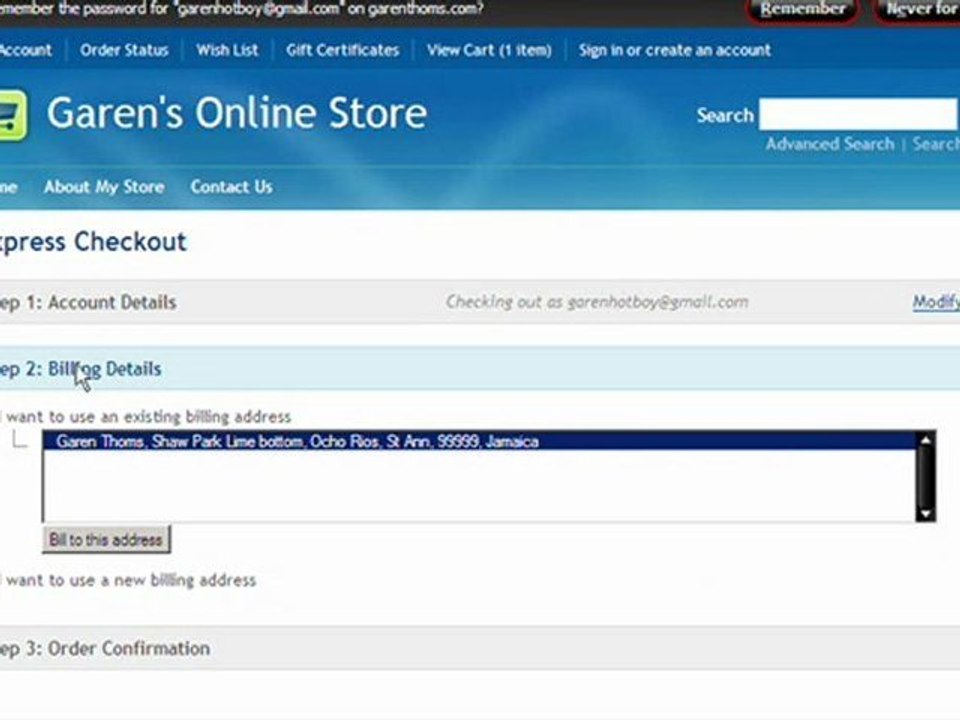
Task: Open the Advanced Search link
Action: pyautogui.click(x=830, y=144)
